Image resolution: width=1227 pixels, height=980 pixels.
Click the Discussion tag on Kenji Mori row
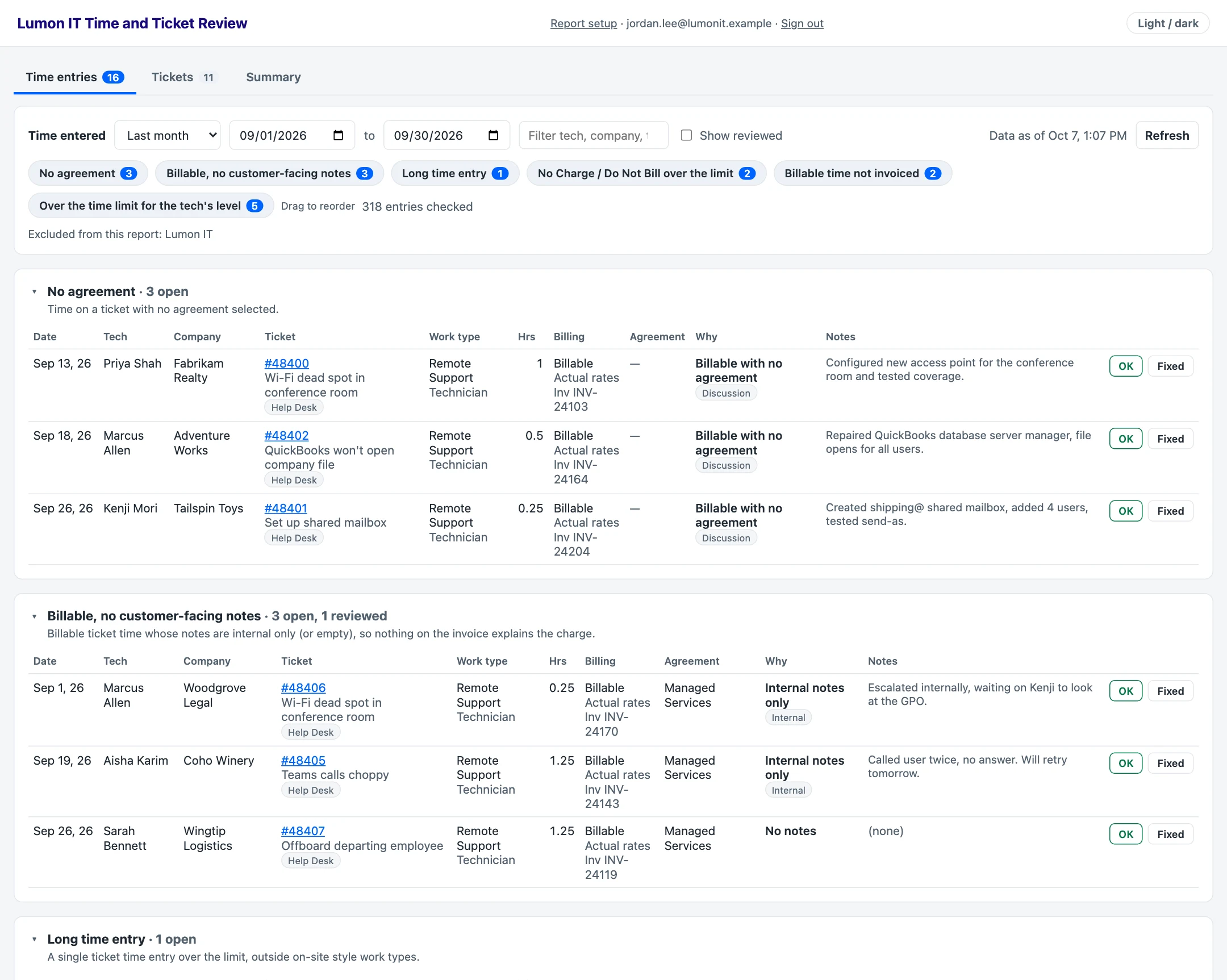pos(725,539)
